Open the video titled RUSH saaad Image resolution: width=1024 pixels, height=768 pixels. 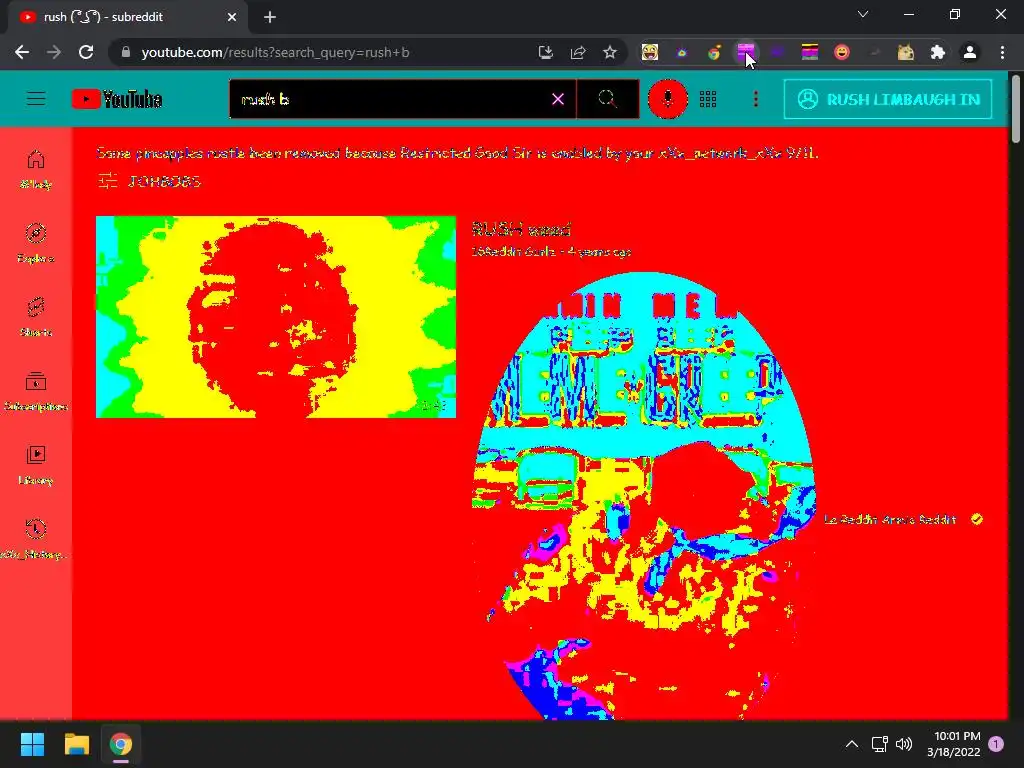pyautogui.click(x=521, y=229)
